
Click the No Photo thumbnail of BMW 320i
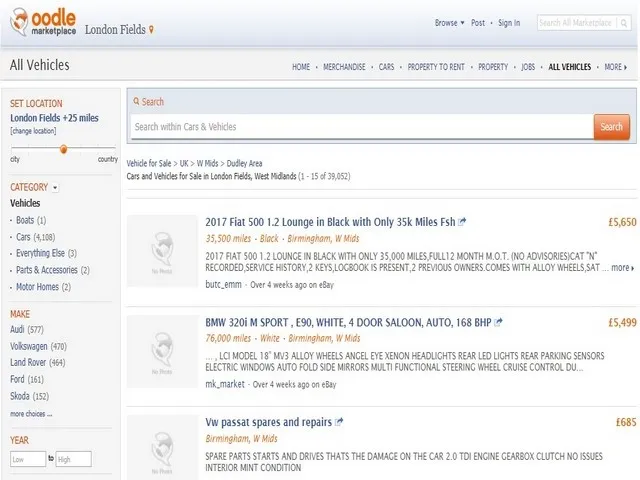[162, 351]
